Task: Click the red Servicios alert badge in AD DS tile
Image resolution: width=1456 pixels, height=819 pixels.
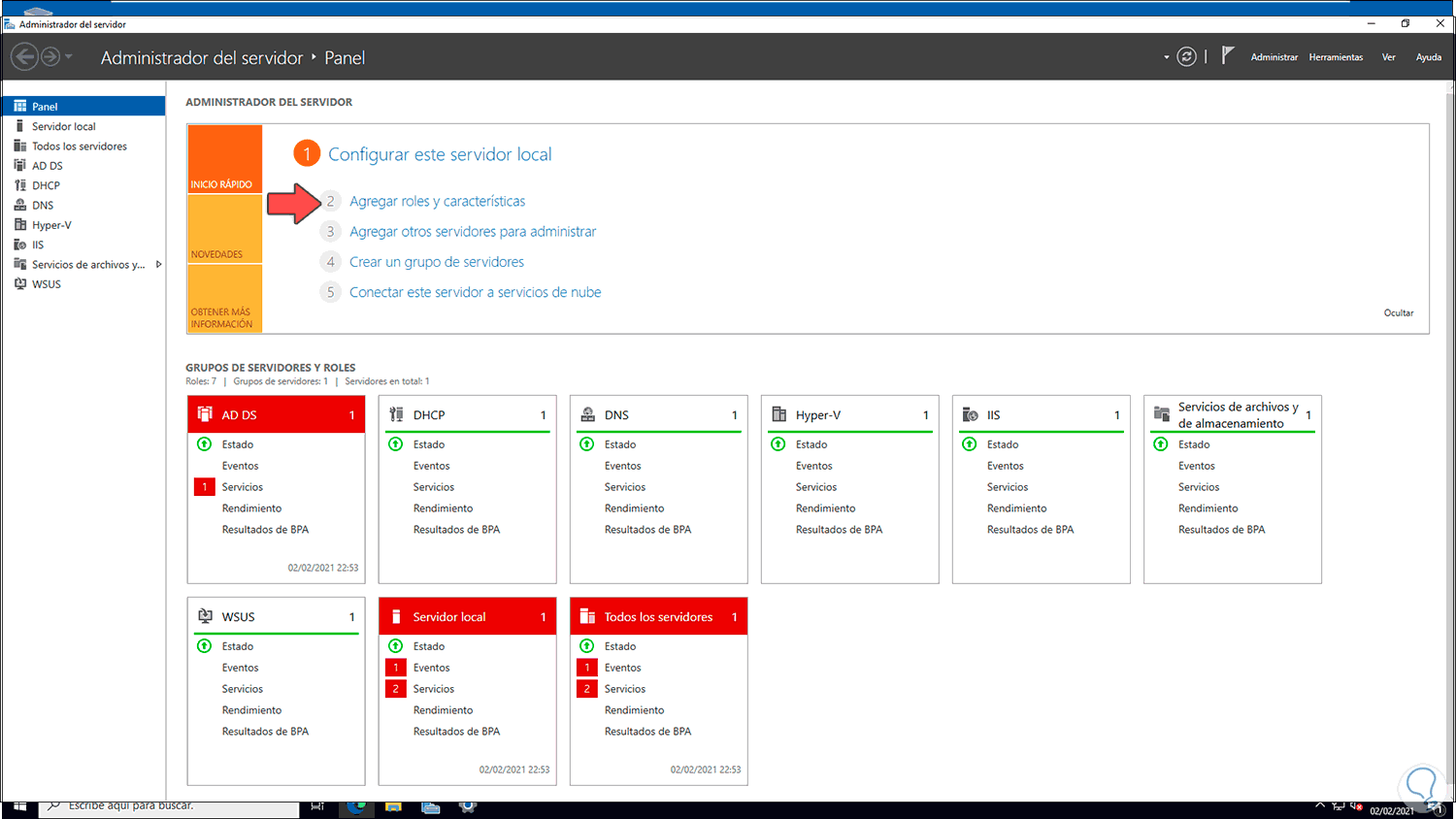Action: 204,487
